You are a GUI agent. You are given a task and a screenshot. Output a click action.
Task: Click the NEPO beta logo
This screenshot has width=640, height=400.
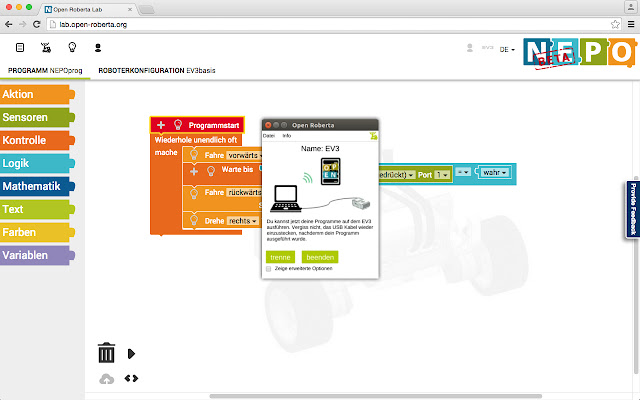580,53
